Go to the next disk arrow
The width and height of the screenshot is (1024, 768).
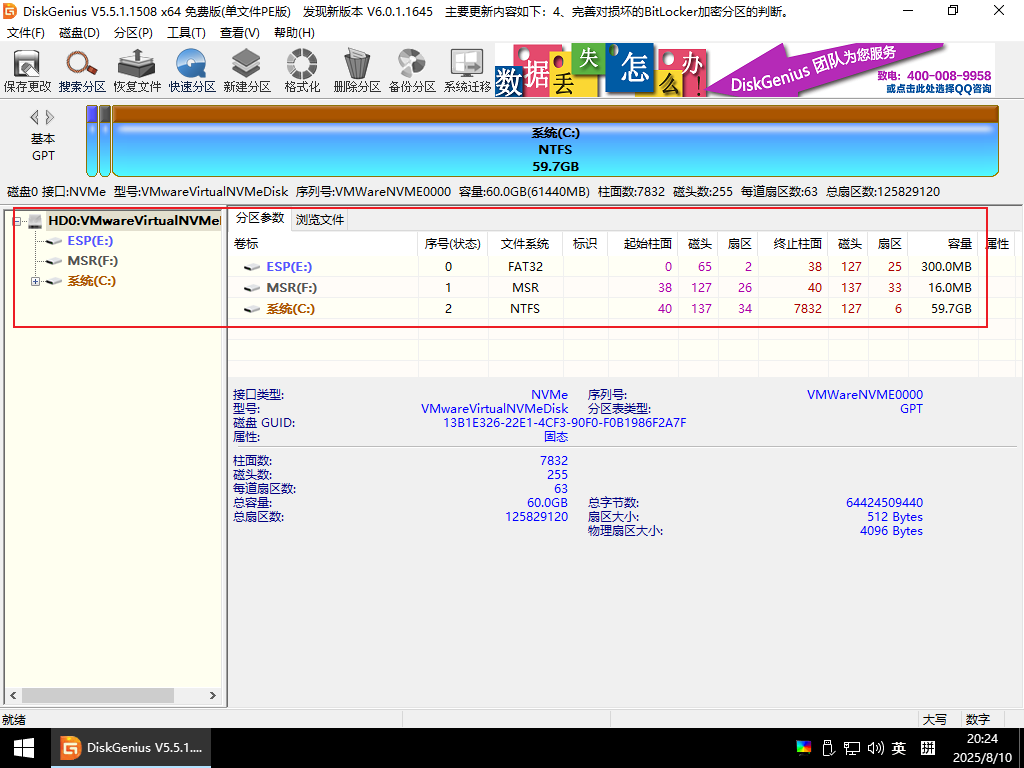click(x=50, y=118)
